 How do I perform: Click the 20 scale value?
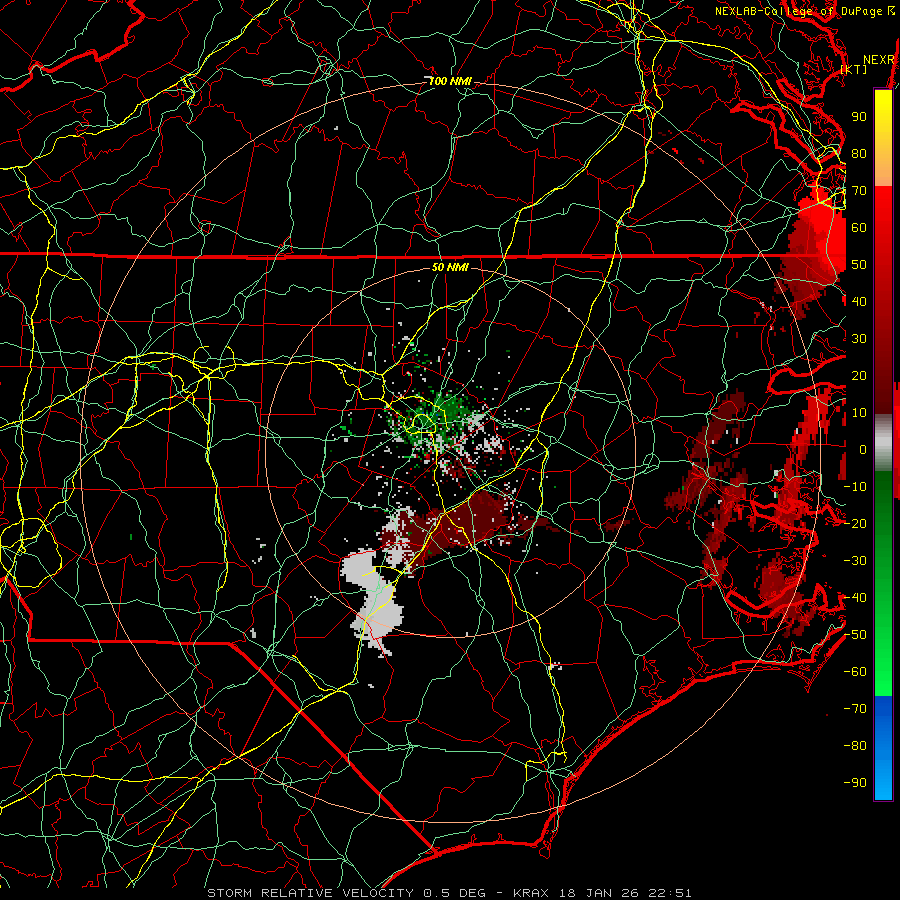(x=859, y=375)
